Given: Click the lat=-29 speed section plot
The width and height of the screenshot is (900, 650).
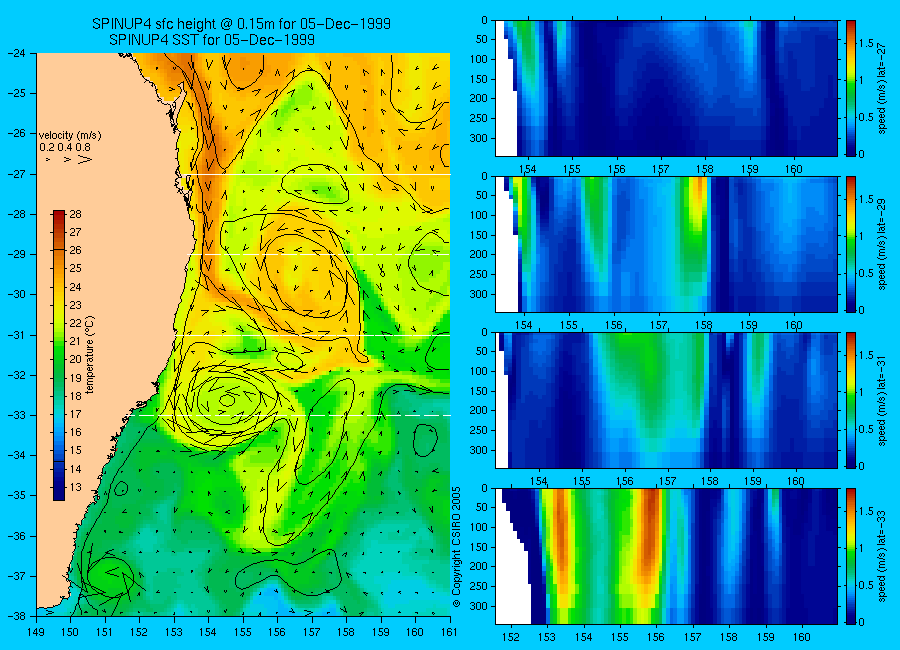Looking at the screenshot, I should (x=666, y=244).
